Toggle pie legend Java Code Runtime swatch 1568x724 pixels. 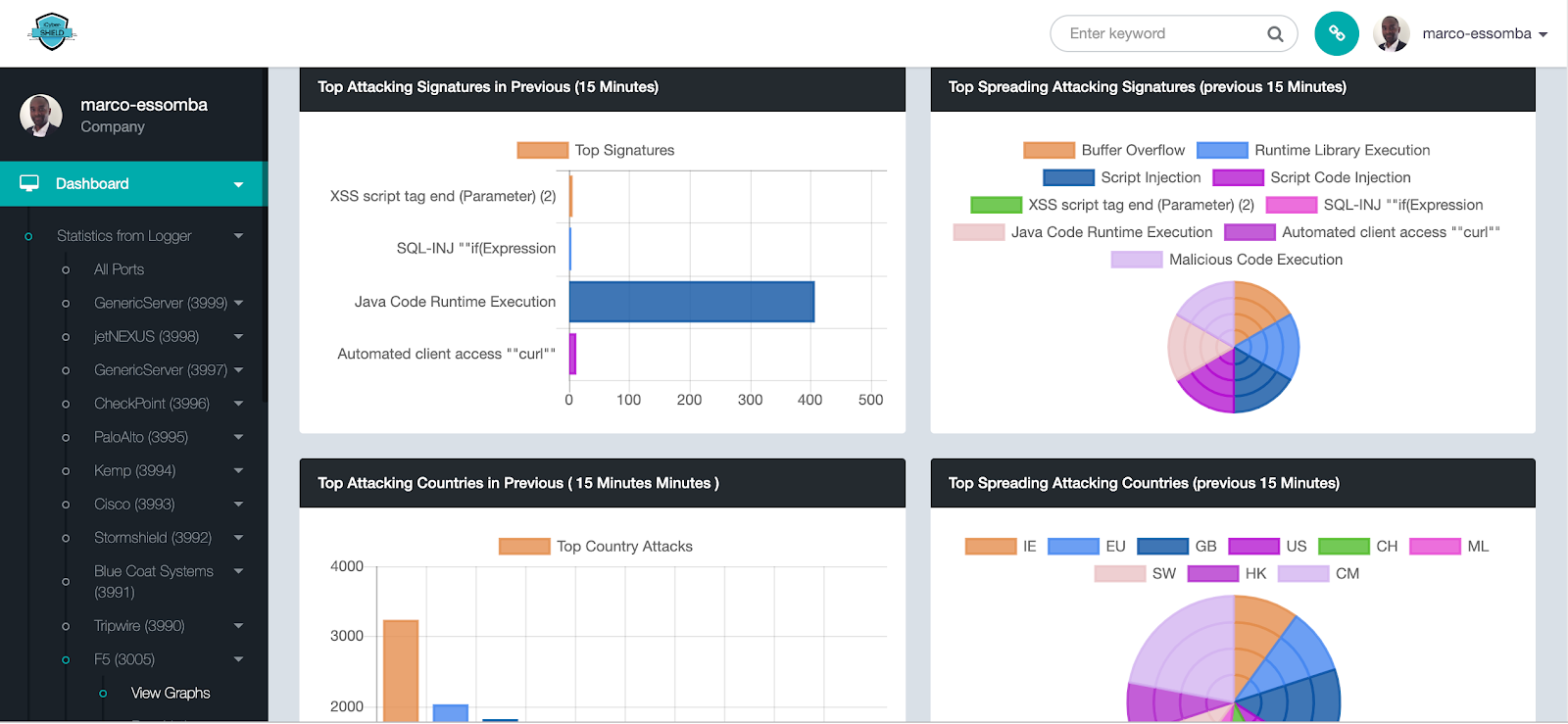(979, 232)
